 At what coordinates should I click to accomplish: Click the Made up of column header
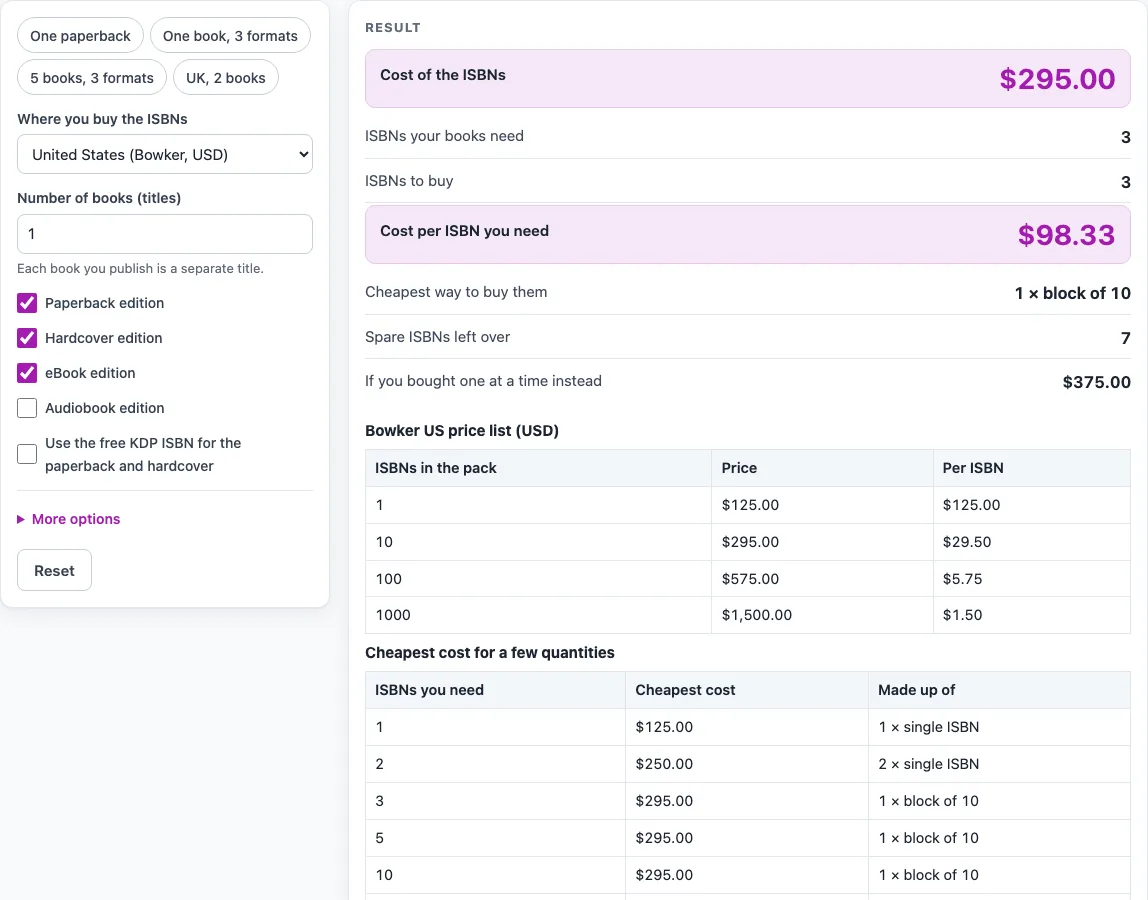coord(916,690)
